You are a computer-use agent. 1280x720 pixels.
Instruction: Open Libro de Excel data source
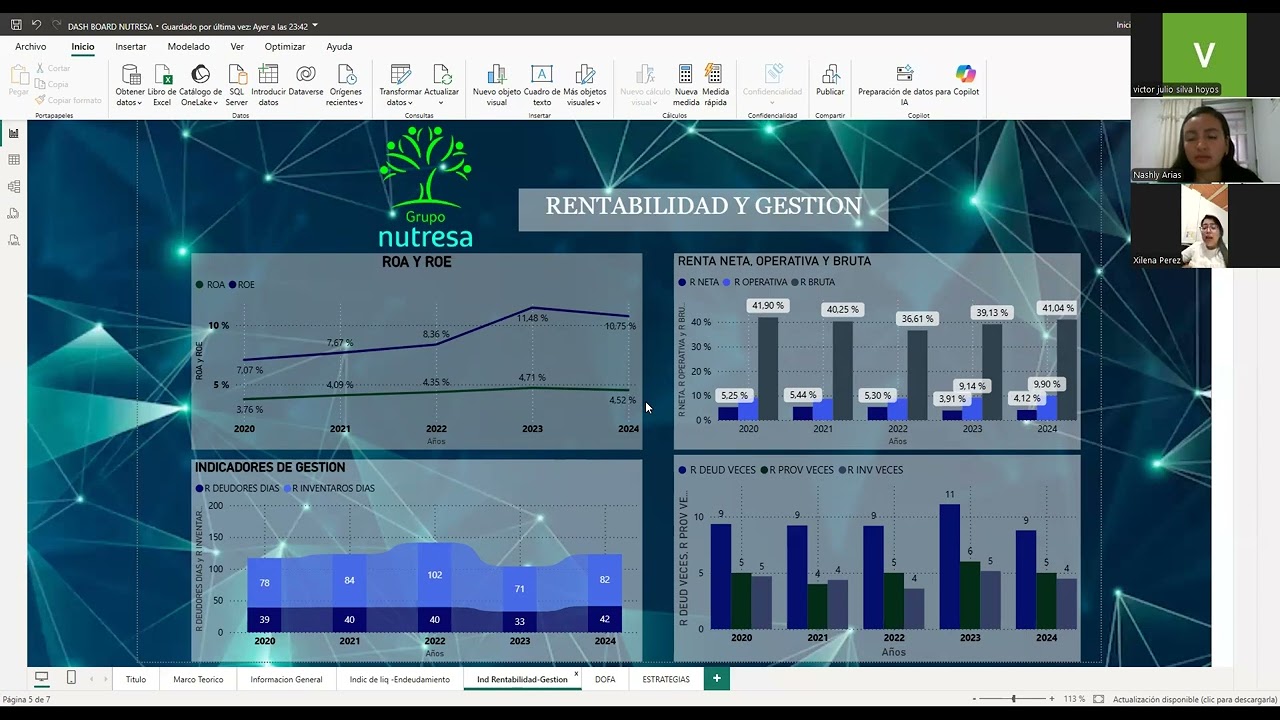tap(162, 85)
